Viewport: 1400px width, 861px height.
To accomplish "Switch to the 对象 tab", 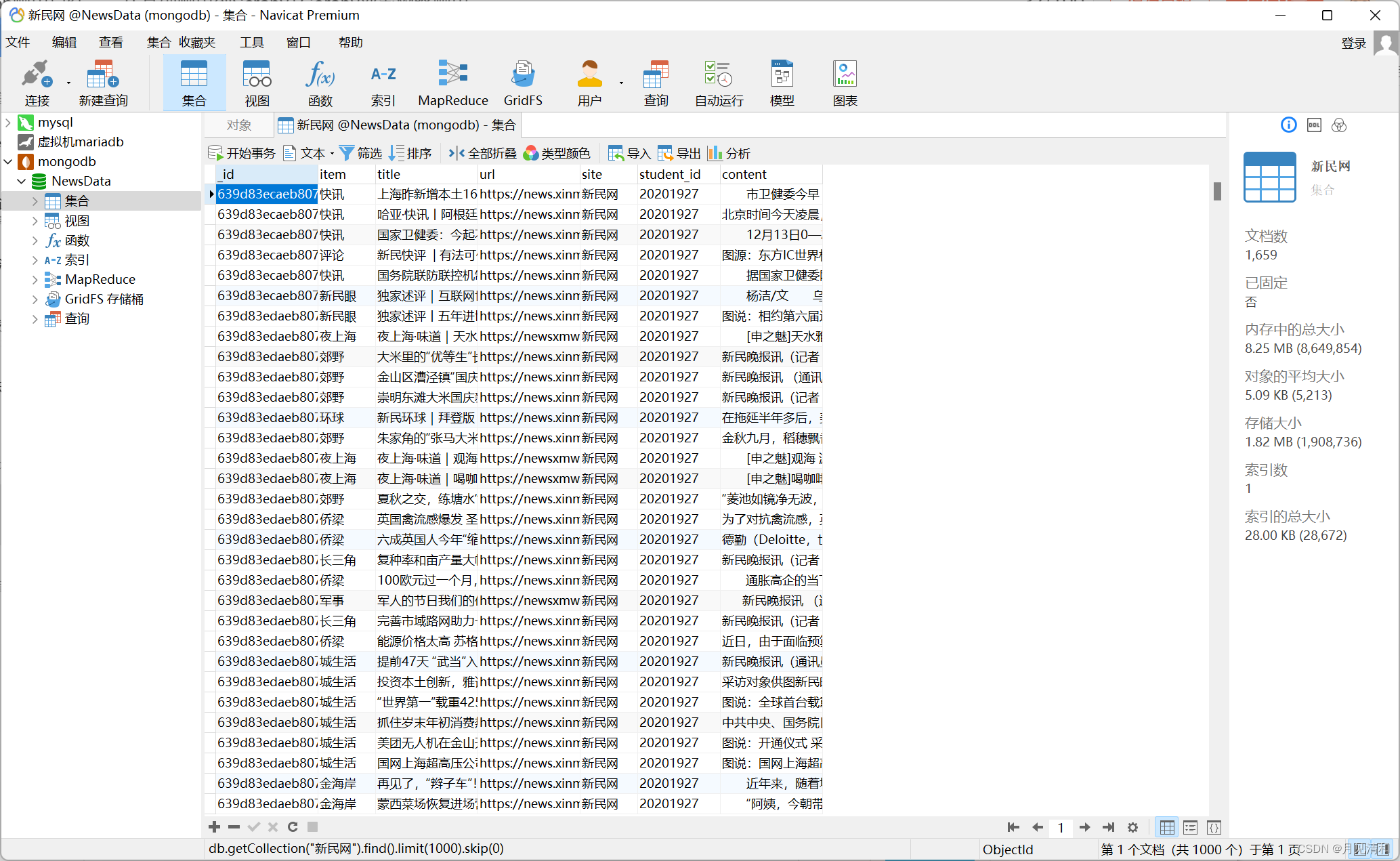I will click(x=239, y=125).
